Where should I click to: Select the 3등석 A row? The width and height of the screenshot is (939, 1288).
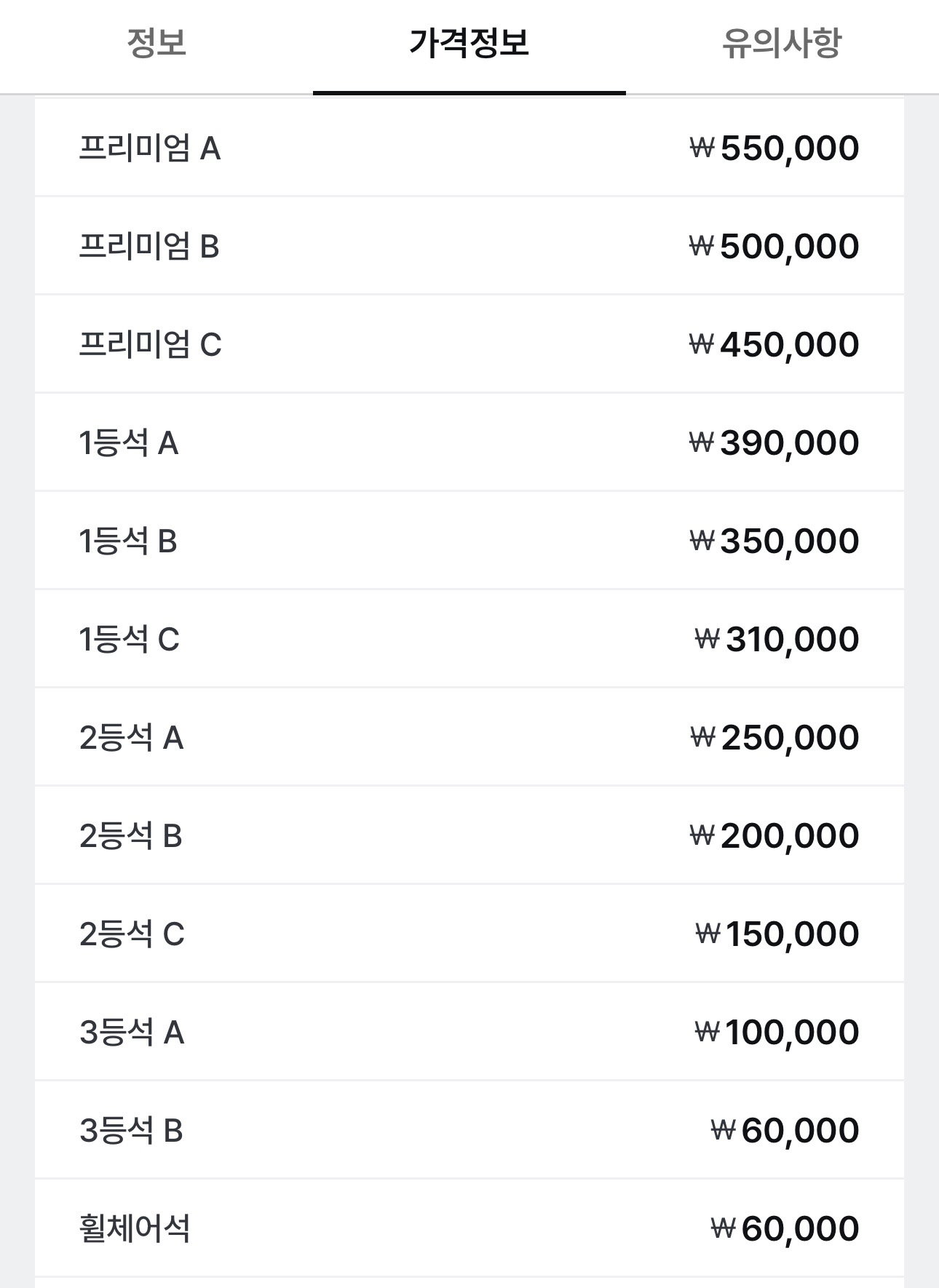(x=469, y=1032)
